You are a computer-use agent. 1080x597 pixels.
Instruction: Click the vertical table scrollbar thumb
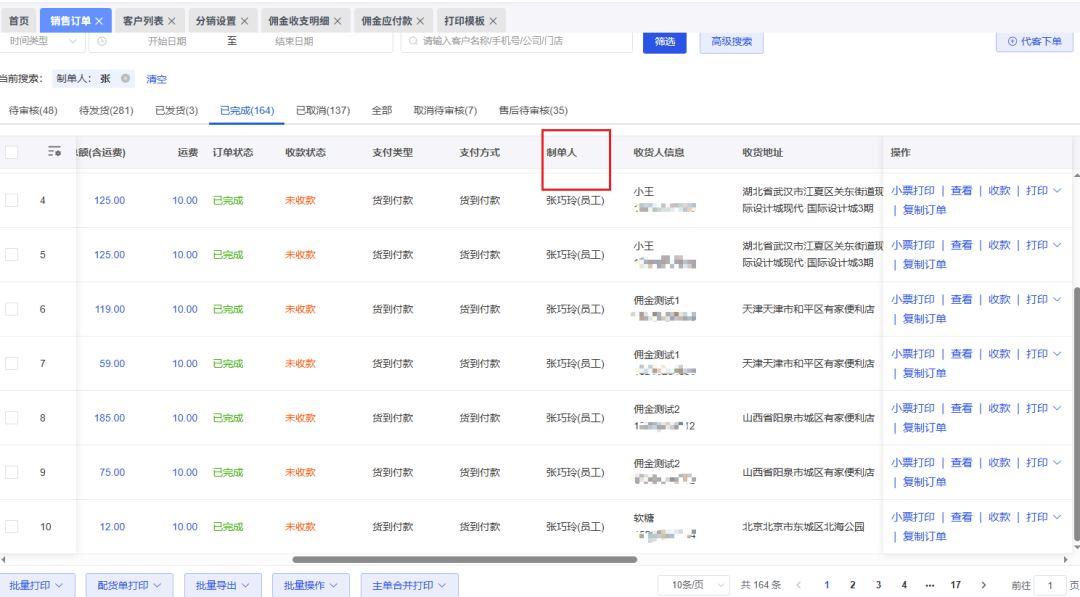[1077, 413]
